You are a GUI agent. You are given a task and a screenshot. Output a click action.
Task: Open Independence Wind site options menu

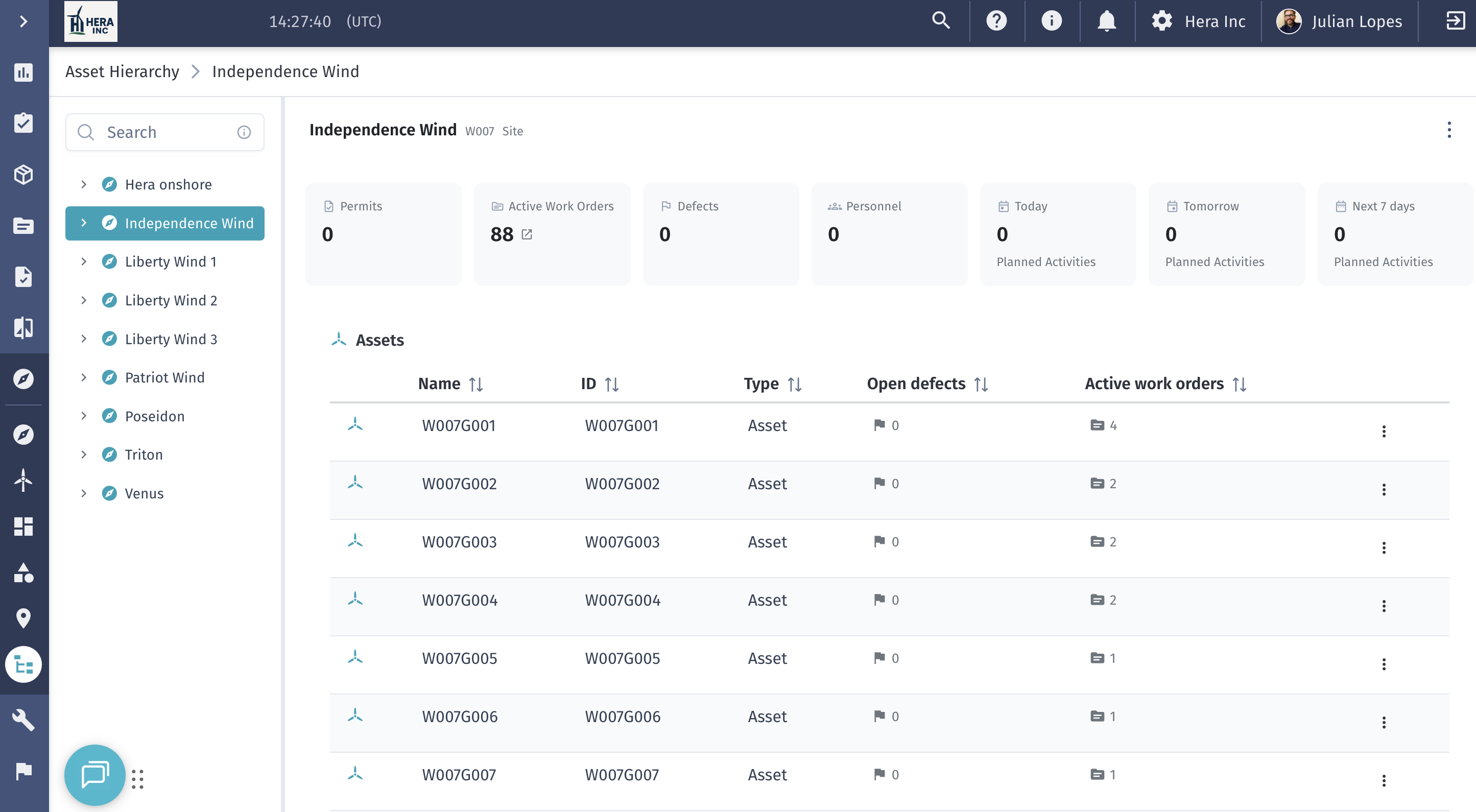(x=1449, y=130)
